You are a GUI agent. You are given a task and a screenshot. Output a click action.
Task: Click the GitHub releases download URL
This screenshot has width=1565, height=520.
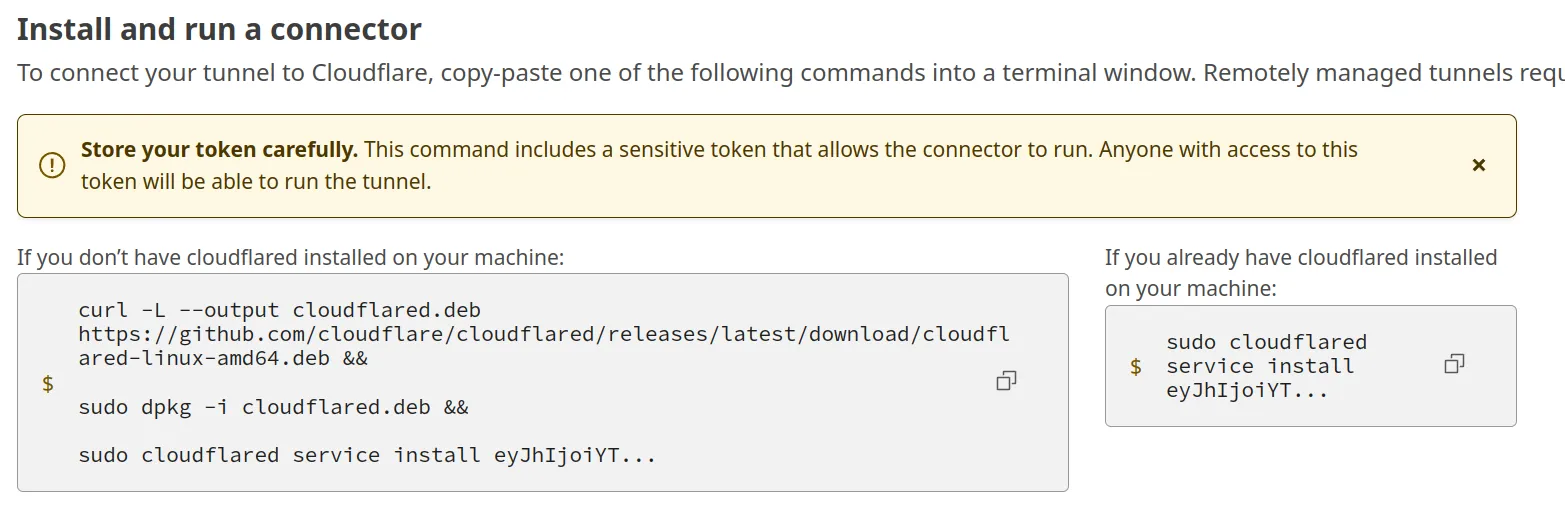coord(543,334)
